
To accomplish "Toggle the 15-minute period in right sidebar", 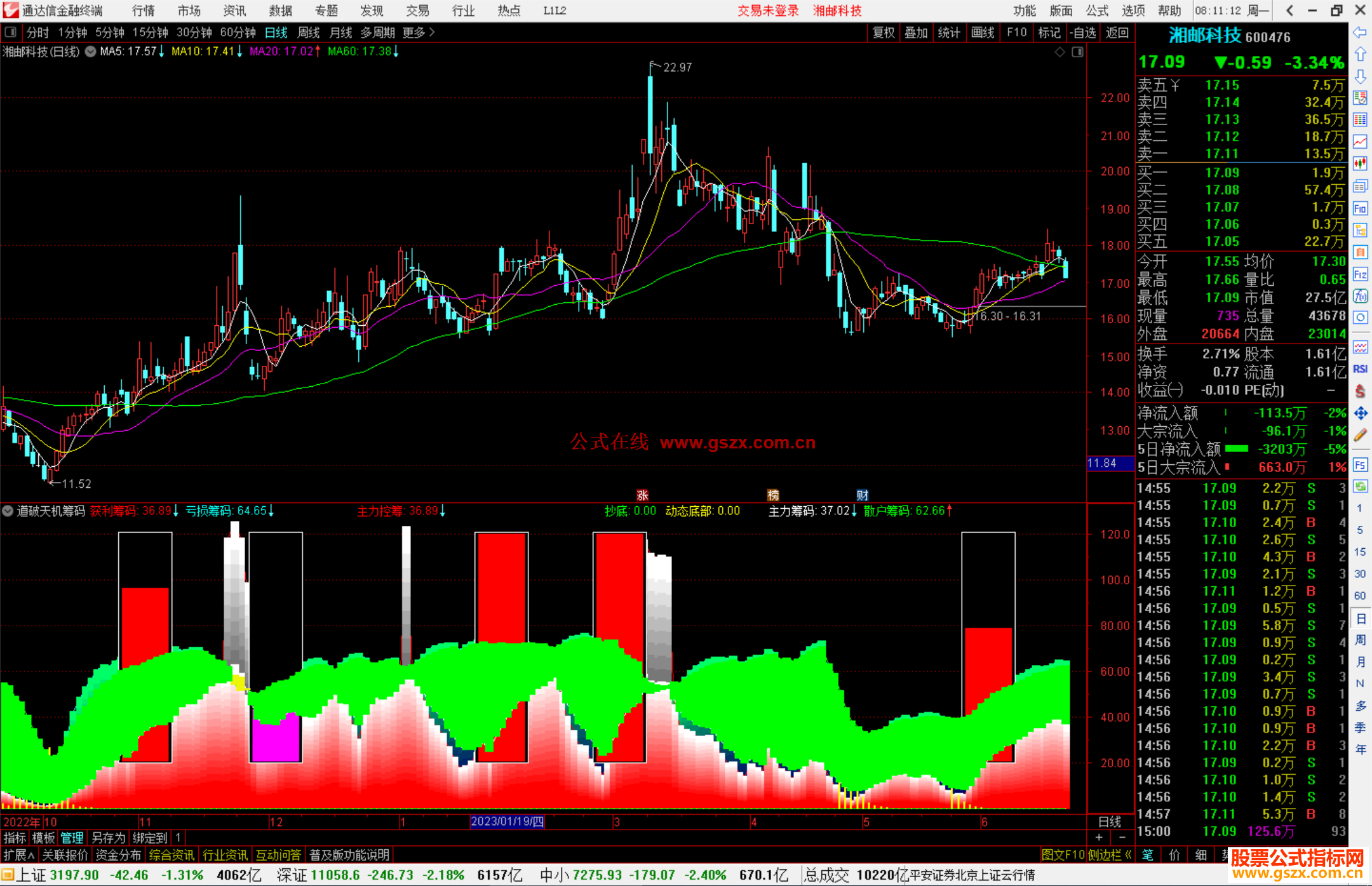I will 1359,551.
